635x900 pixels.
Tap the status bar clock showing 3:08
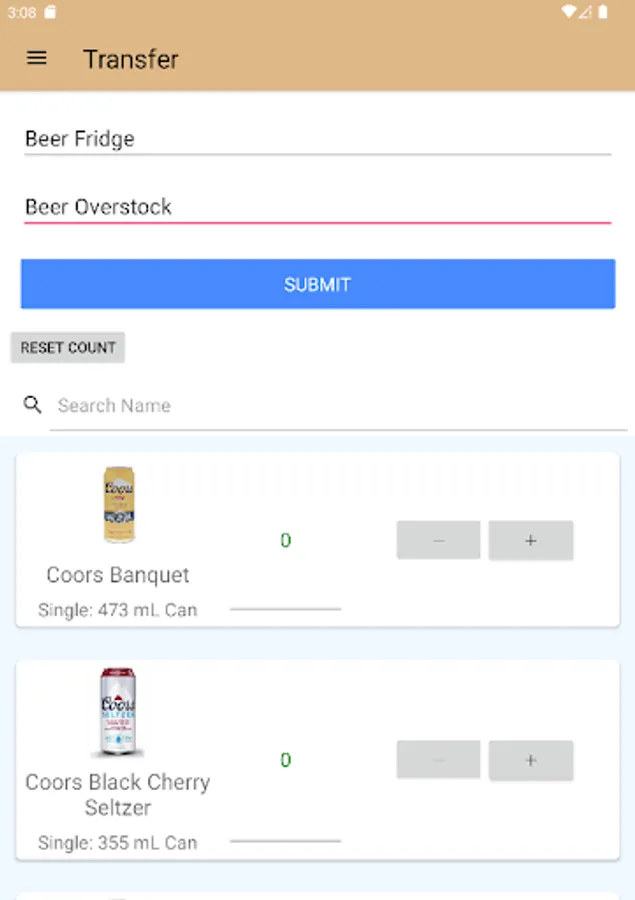[x=22, y=13]
